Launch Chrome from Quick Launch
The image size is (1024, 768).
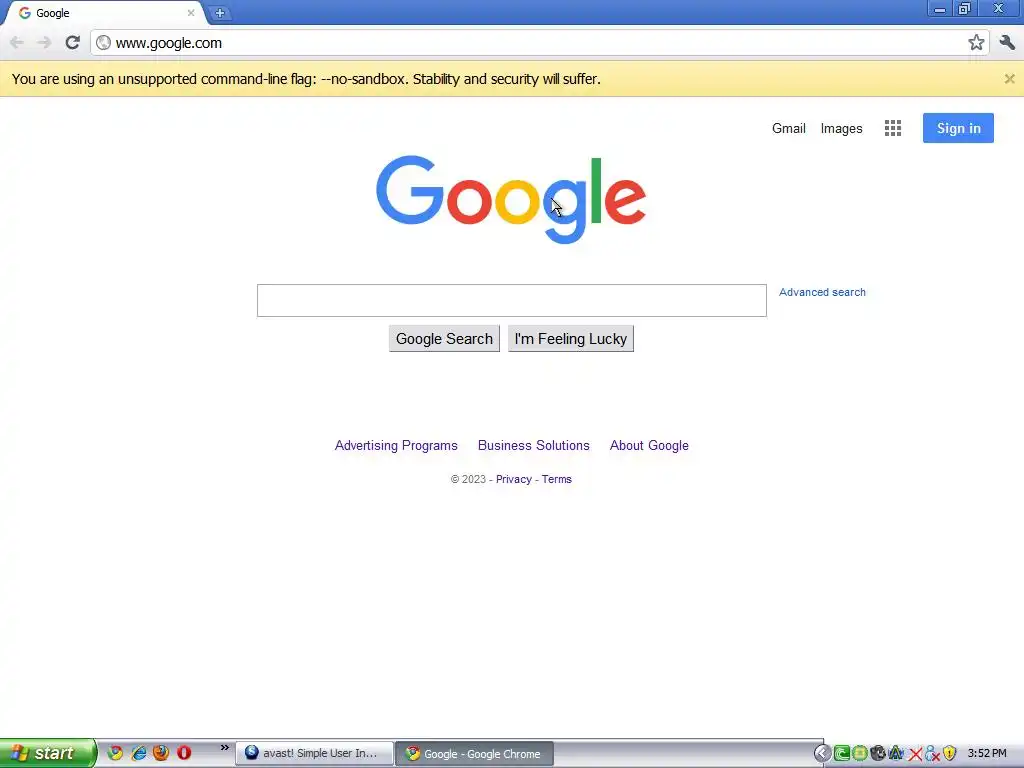115,753
